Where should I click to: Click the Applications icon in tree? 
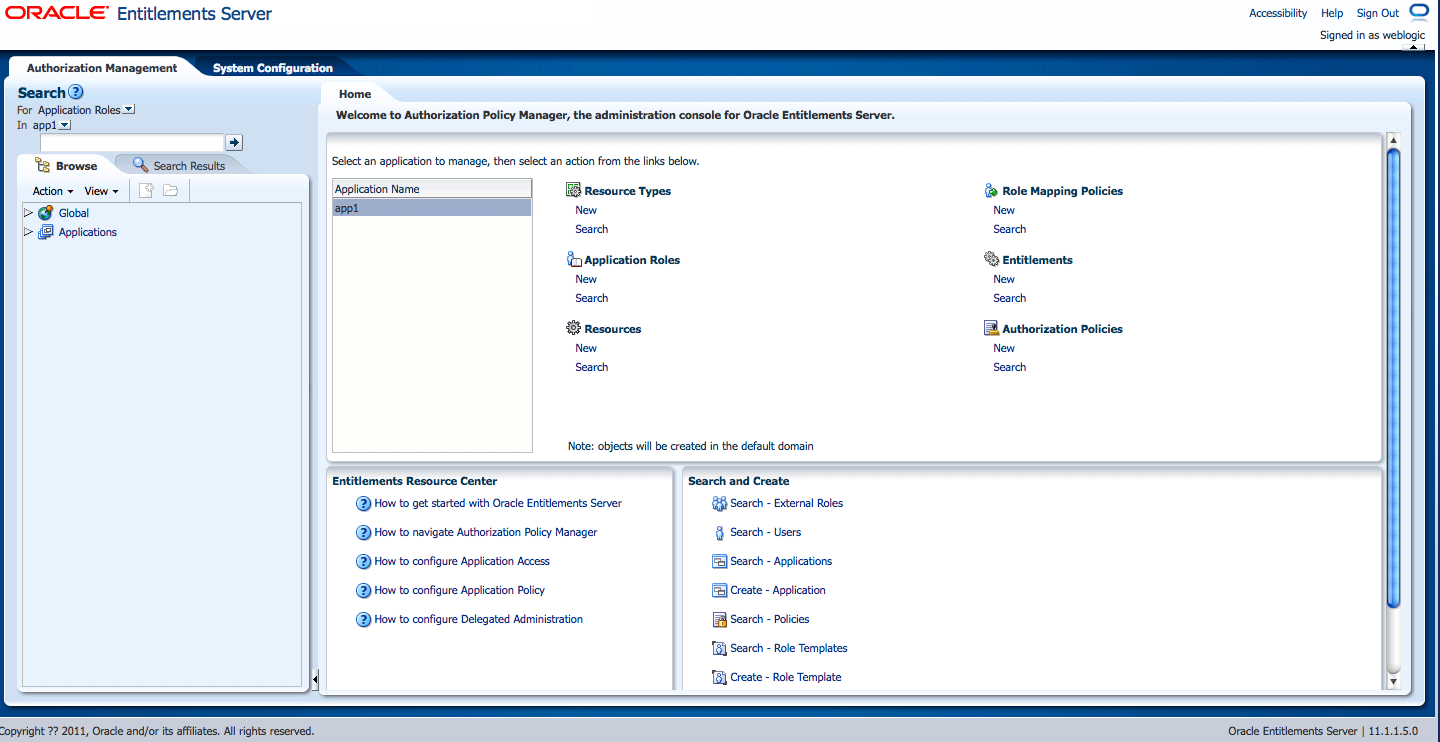tap(45, 232)
